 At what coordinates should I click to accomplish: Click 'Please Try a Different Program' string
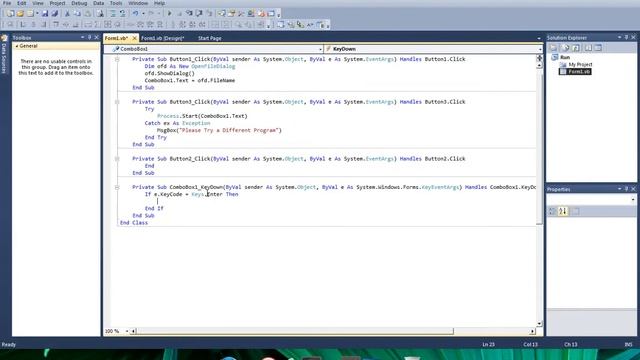point(230,130)
